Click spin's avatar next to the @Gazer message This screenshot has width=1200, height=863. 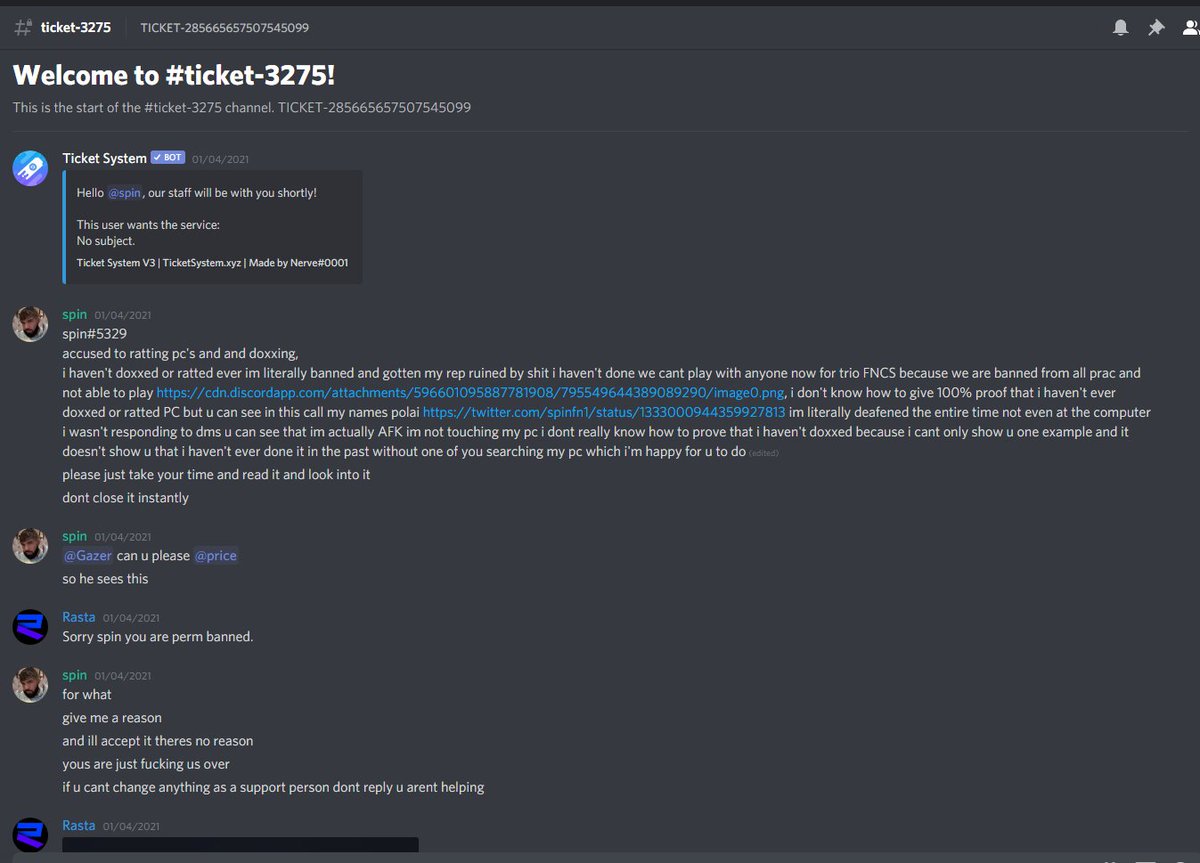(x=30, y=546)
